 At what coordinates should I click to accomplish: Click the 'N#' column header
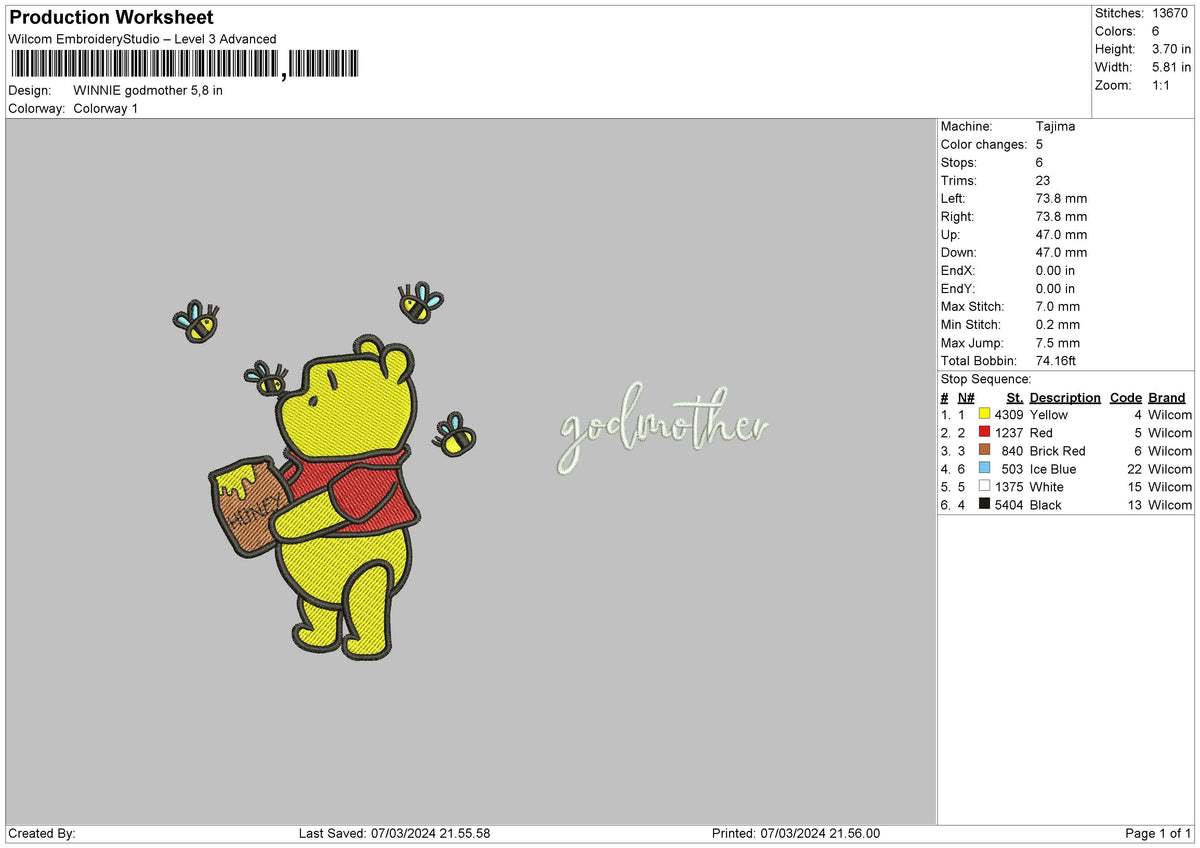click(966, 397)
